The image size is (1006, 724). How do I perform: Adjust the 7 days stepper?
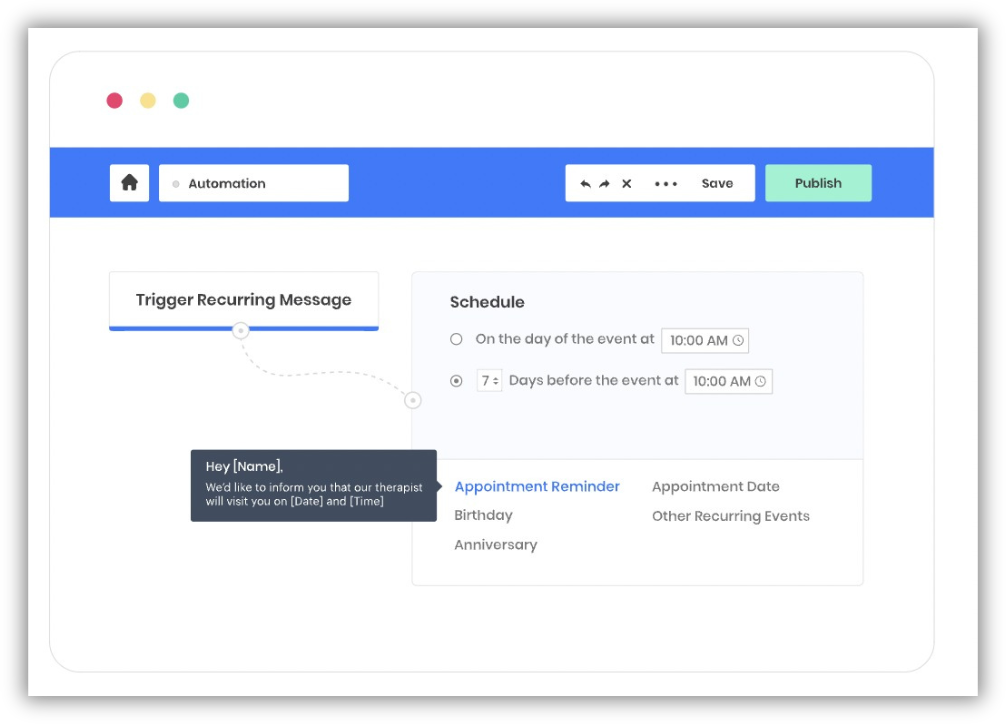489,381
